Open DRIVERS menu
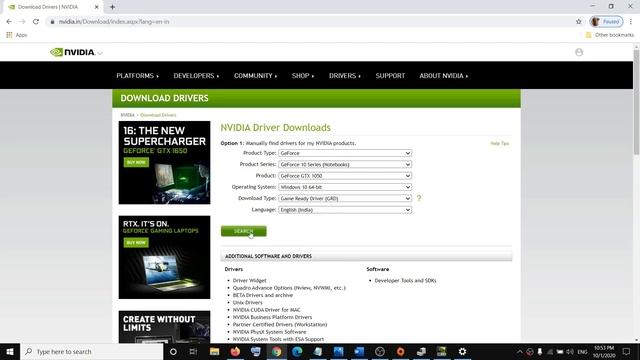Screen dimensions: 640x360 [x=345, y=76]
